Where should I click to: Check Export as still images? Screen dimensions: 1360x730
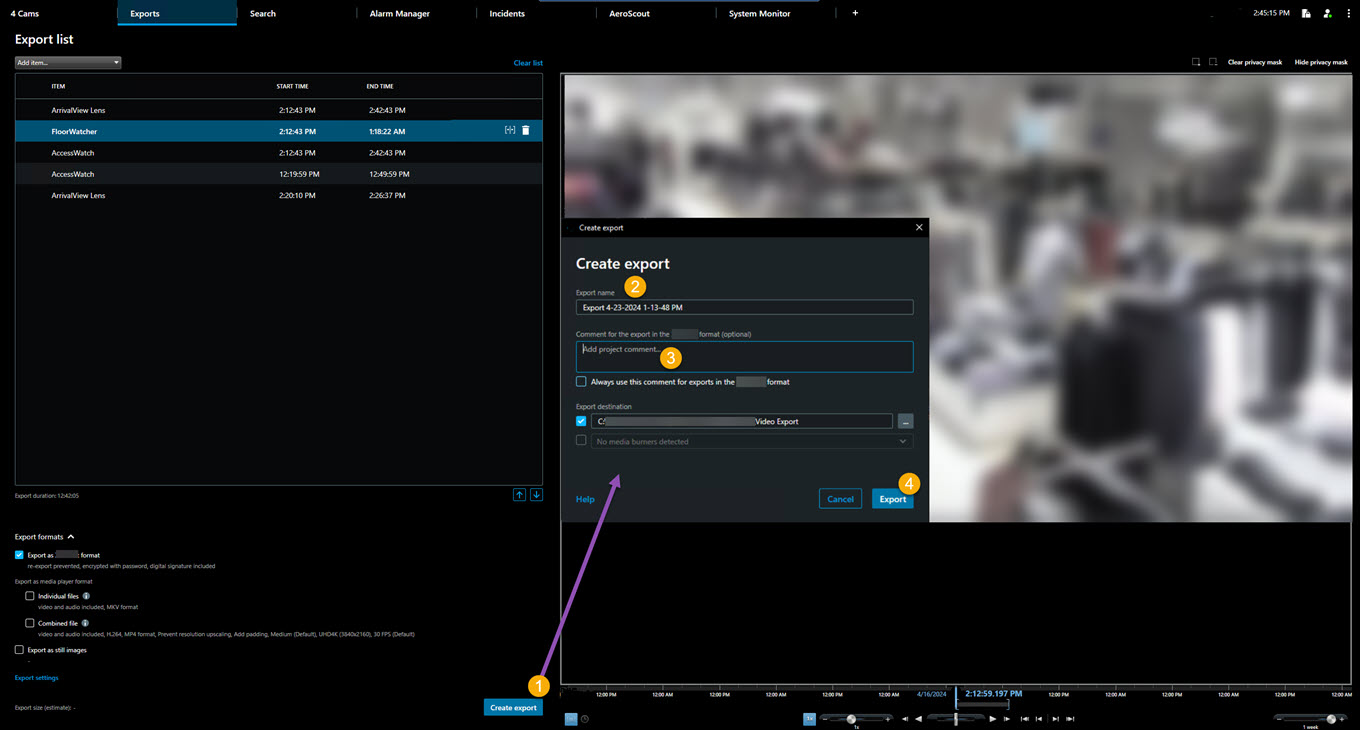pos(19,650)
